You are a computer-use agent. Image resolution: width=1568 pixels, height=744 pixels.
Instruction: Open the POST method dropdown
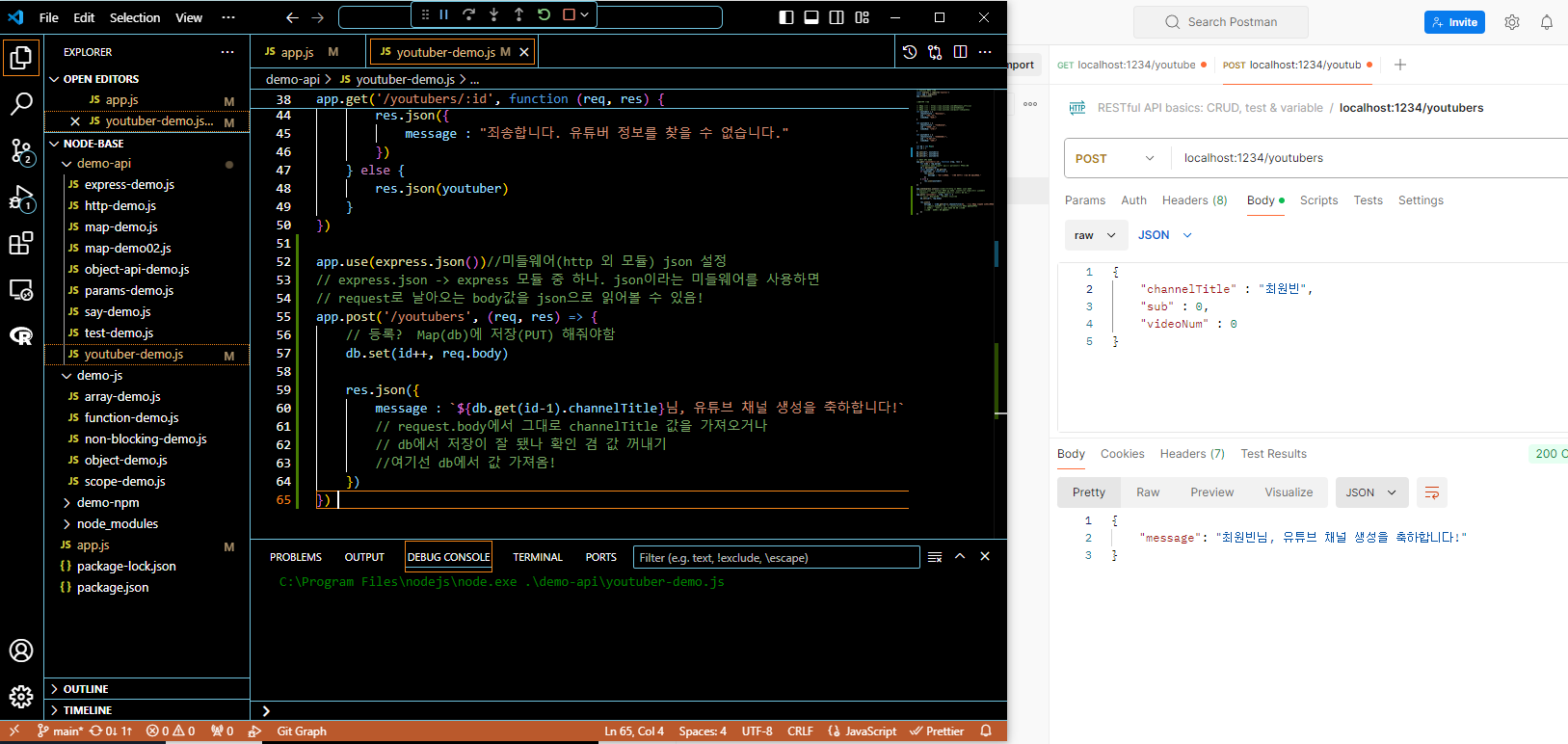[x=1115, y=158]
